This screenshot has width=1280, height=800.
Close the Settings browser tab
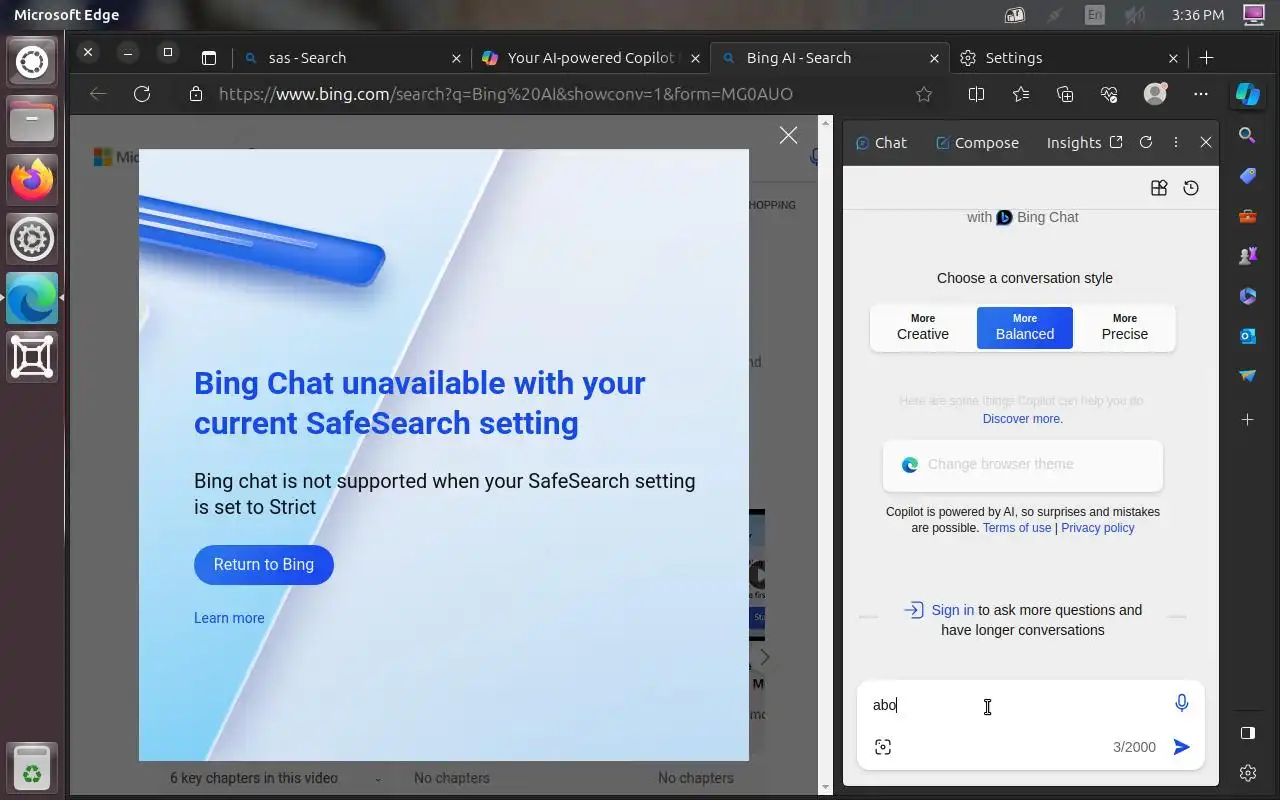point(1174,58)
